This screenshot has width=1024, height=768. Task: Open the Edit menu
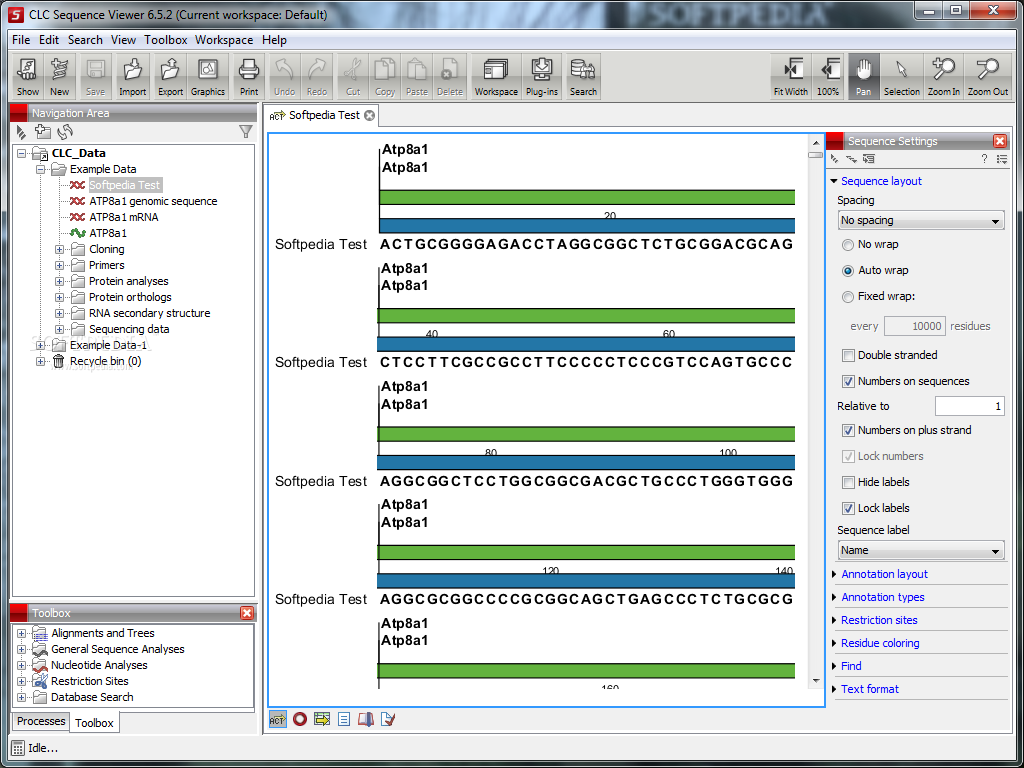pyautogui.click(x=49, y=40)
